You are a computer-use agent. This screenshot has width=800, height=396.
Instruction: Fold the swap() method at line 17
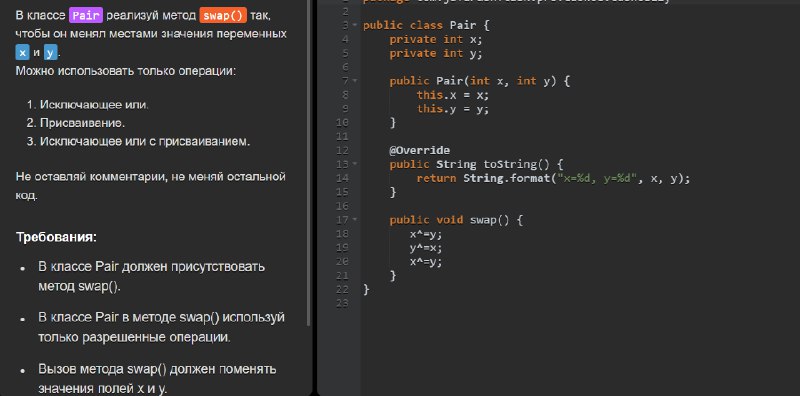(355, 220)
